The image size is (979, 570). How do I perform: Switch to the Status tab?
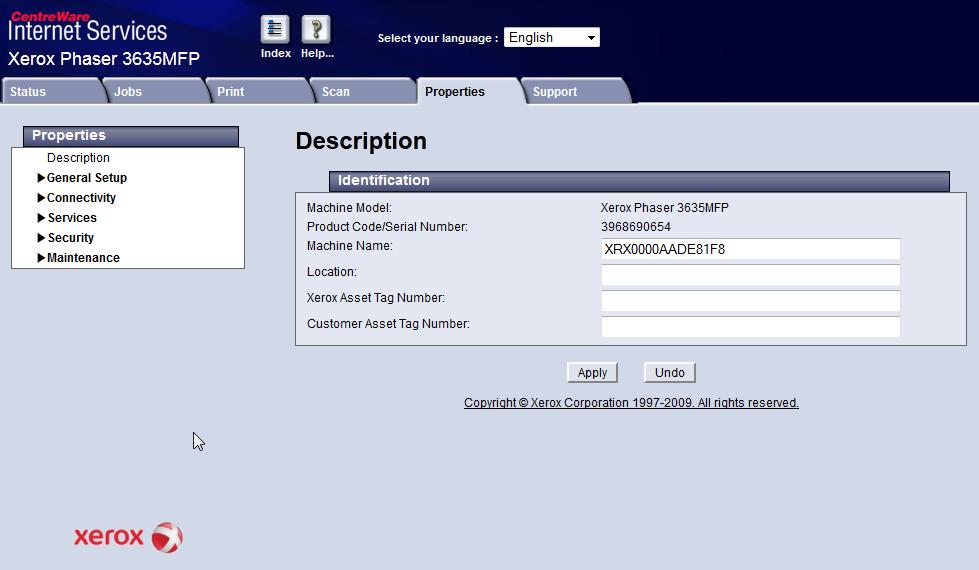coord(52,92)
